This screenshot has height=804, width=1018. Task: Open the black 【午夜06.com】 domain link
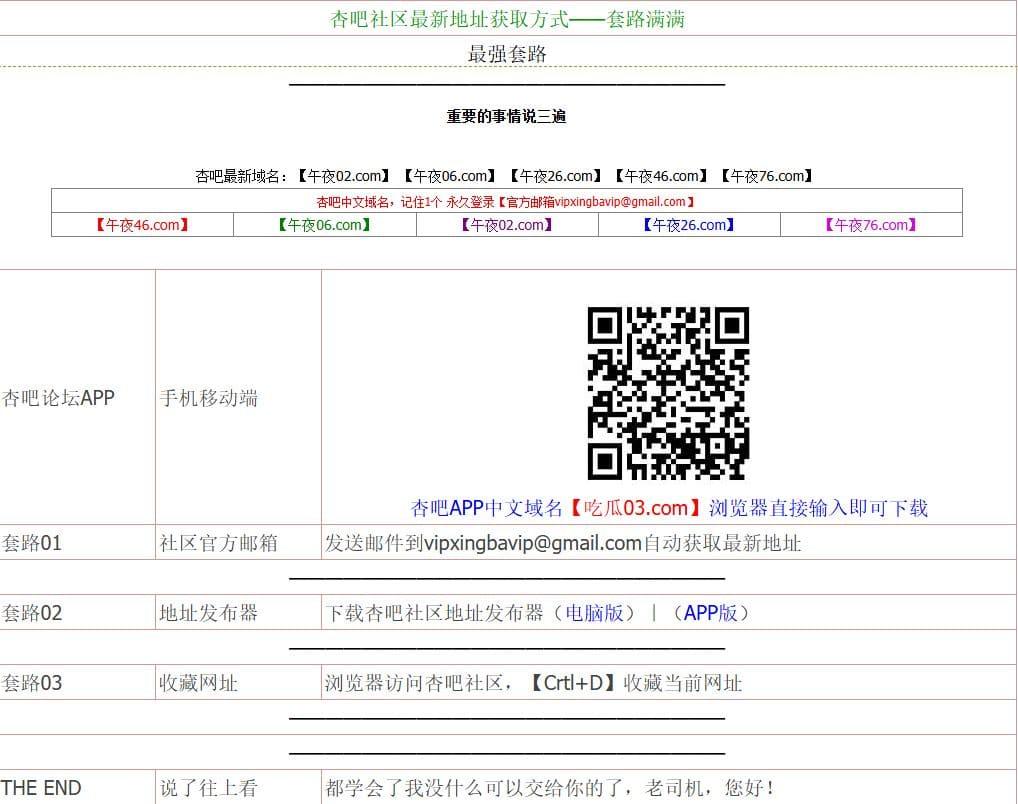coord(450,176)
